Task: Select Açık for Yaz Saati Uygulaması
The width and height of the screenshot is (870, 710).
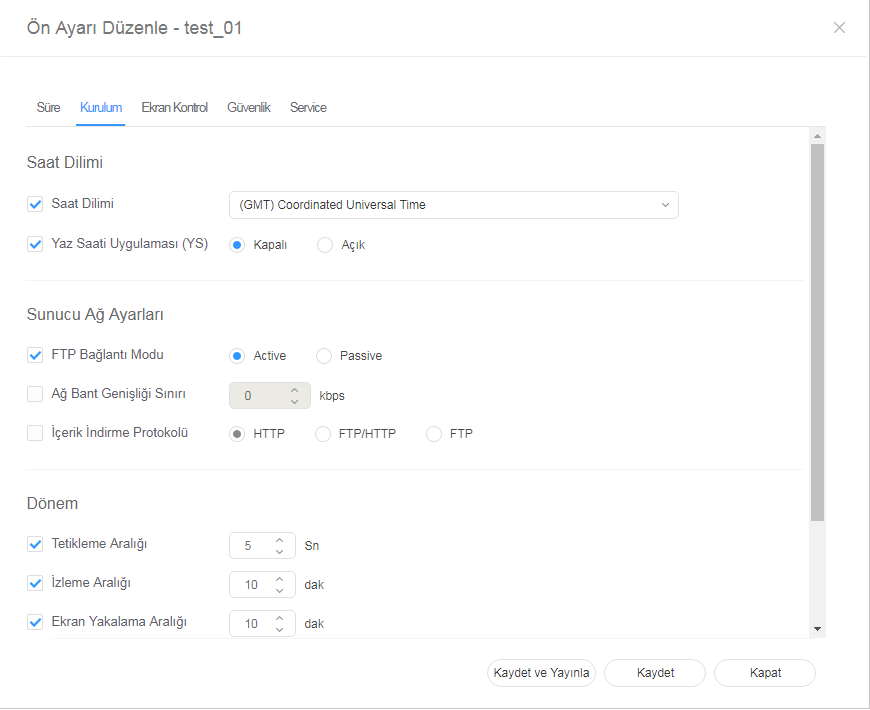Action: pos(325,245)
